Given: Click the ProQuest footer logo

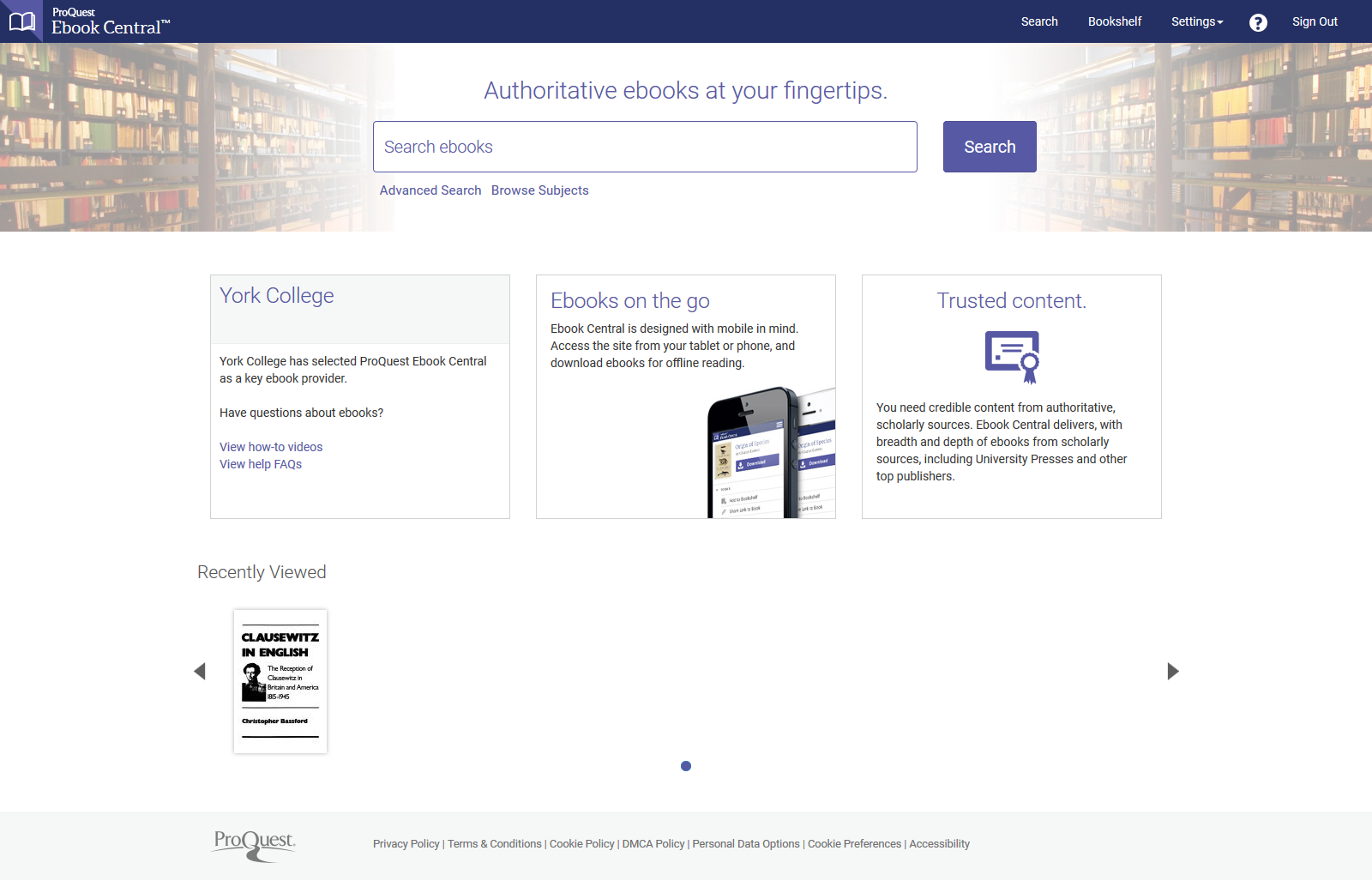Looking at the screenshot, I should pos(255,845).
